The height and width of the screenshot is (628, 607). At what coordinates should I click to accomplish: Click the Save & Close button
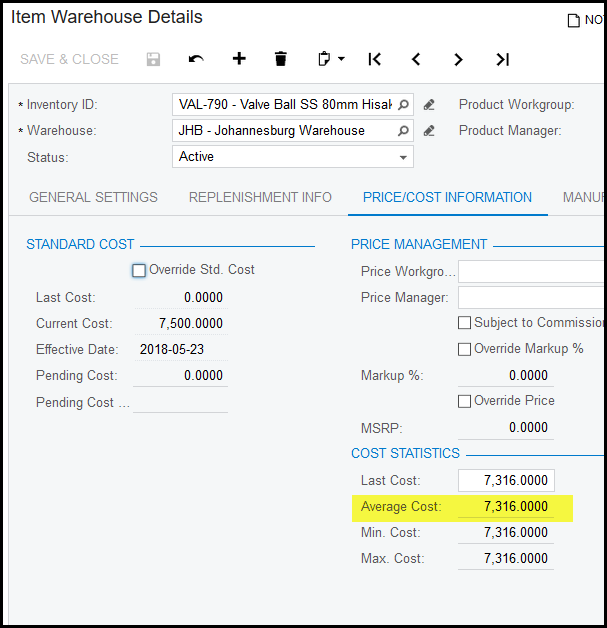click(69, 59)
